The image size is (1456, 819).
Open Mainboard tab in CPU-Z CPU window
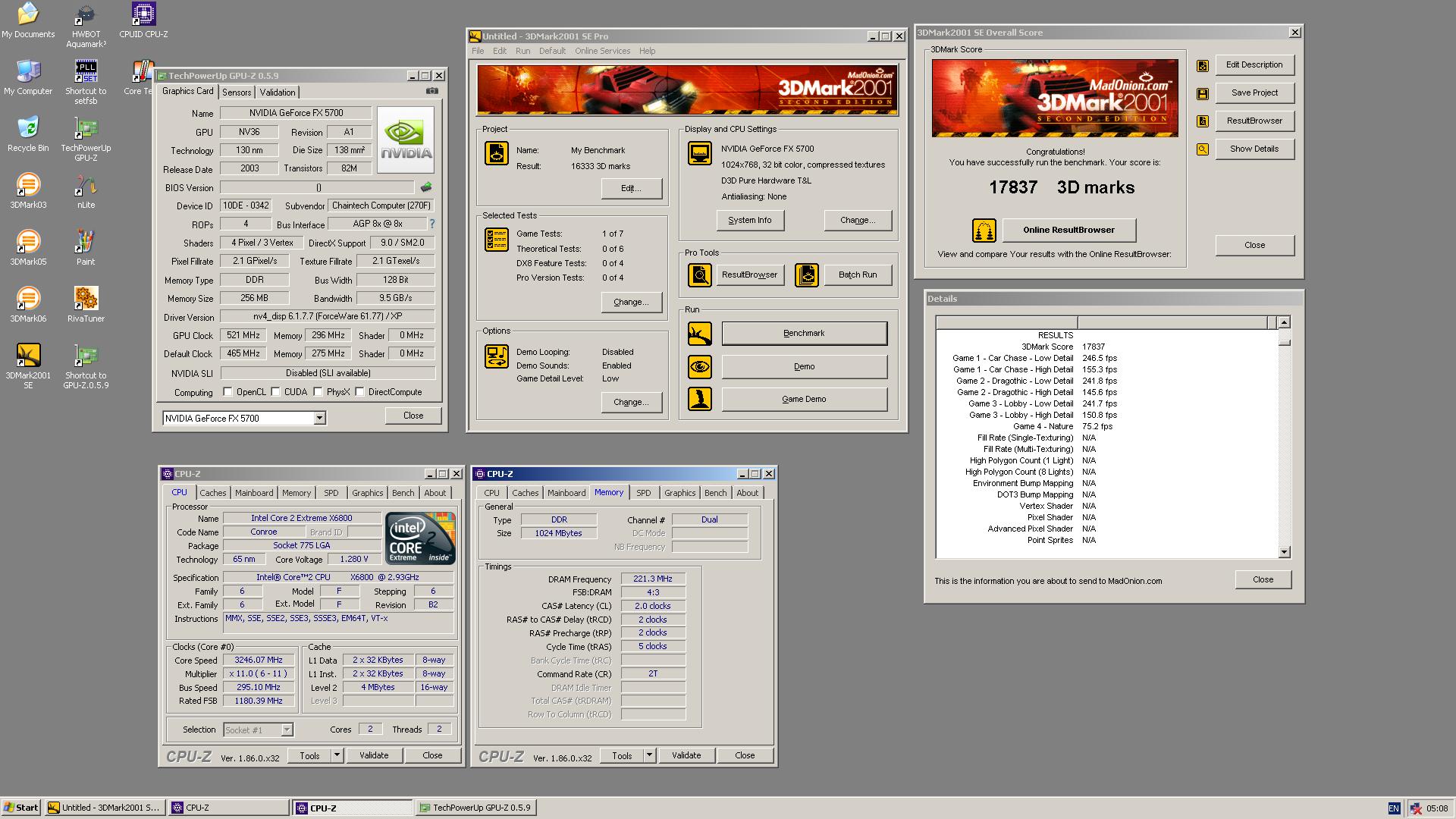(254, 493)
